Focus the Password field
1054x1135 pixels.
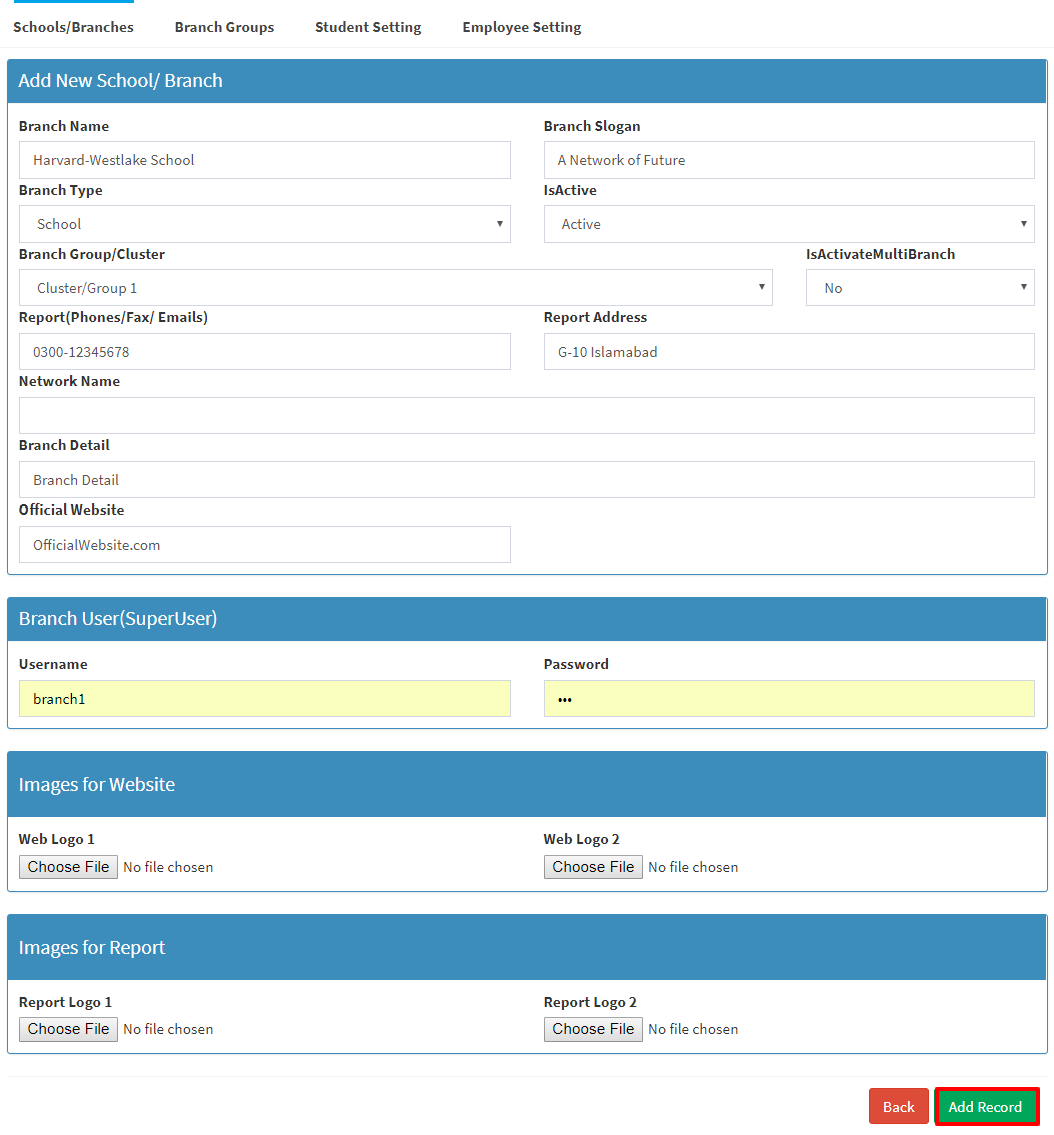[x=789, y=699]
